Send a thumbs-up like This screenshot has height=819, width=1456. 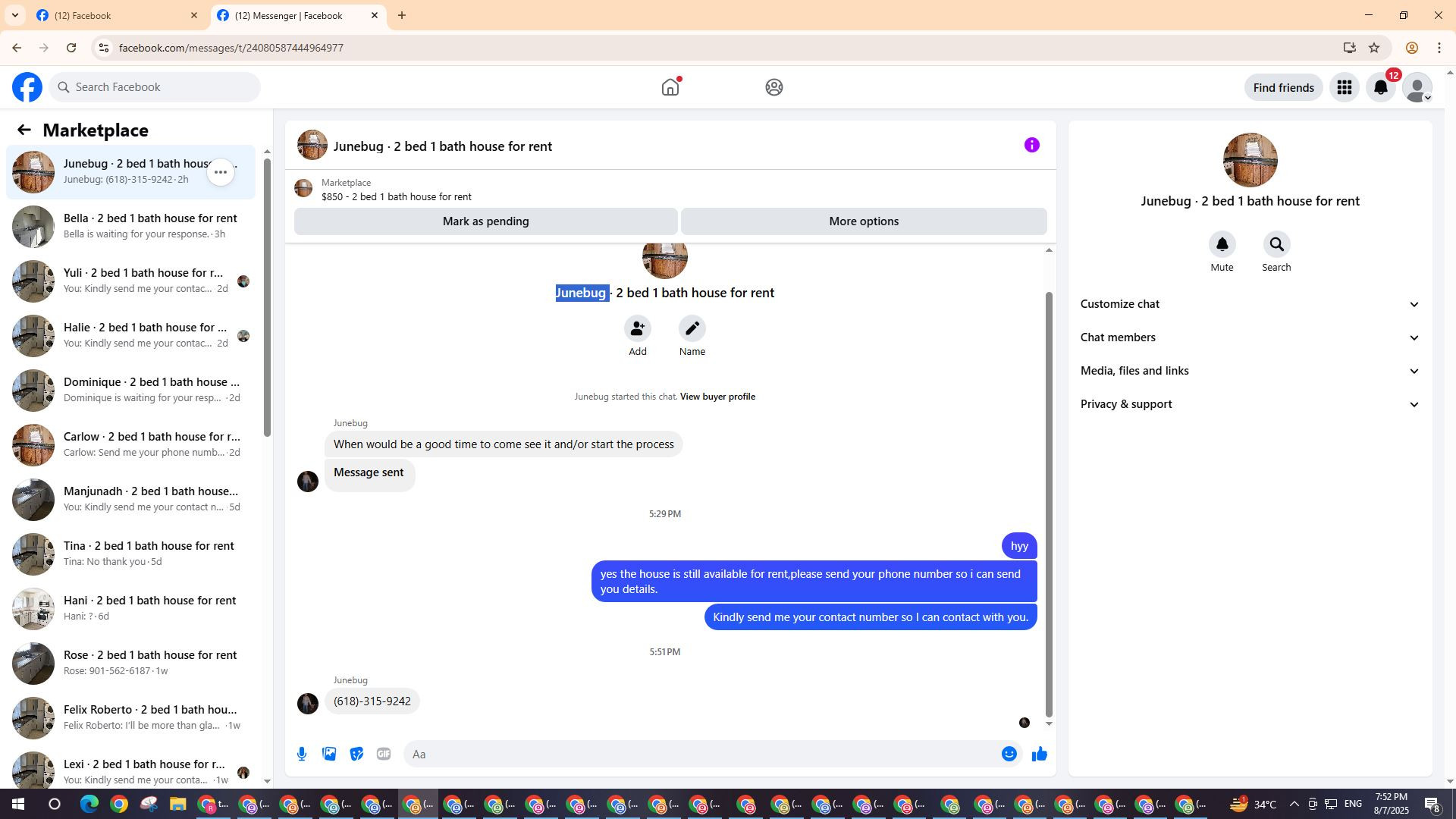(x=1040, y=754)
